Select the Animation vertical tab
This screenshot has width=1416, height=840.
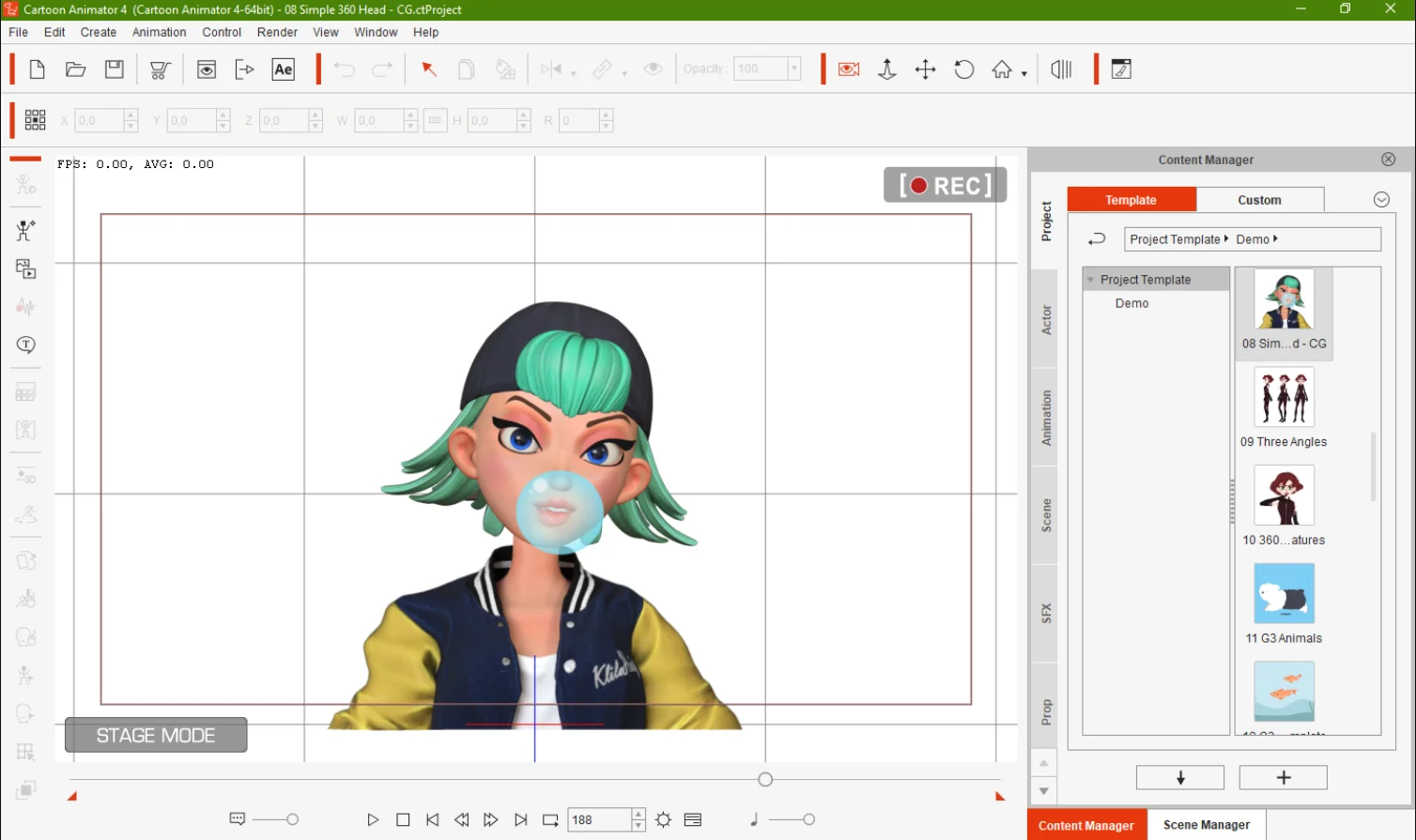pos(1046,418)
